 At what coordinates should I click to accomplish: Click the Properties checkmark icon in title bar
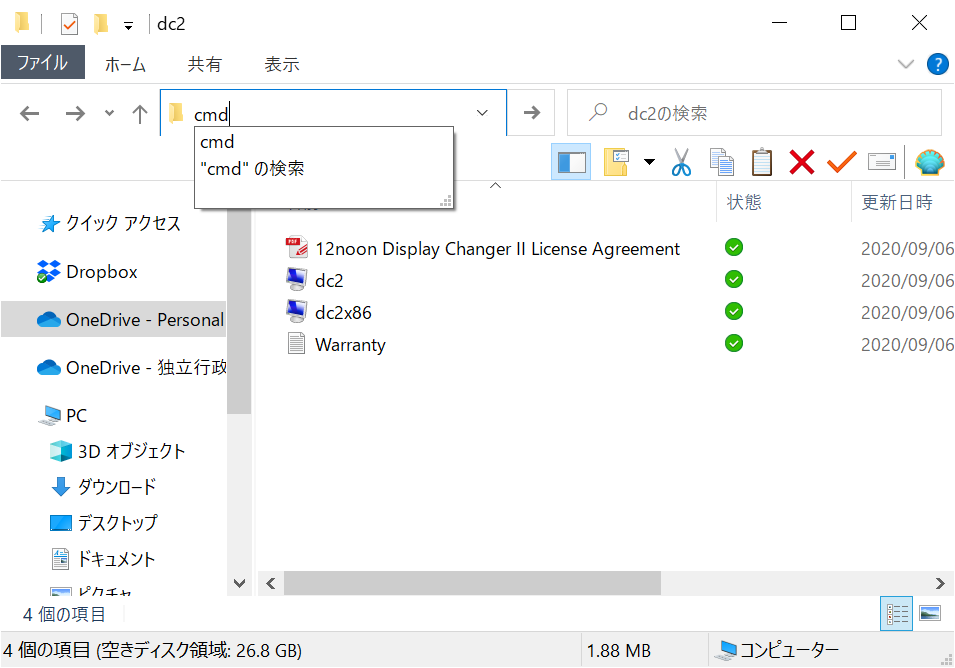click(x=69, y=24)
